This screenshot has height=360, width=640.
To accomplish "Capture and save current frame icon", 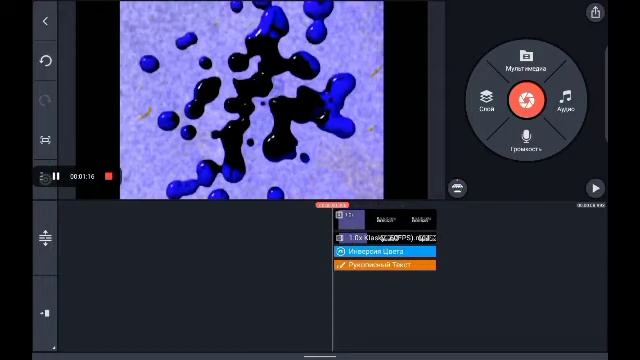I will (x=45, y=140).
